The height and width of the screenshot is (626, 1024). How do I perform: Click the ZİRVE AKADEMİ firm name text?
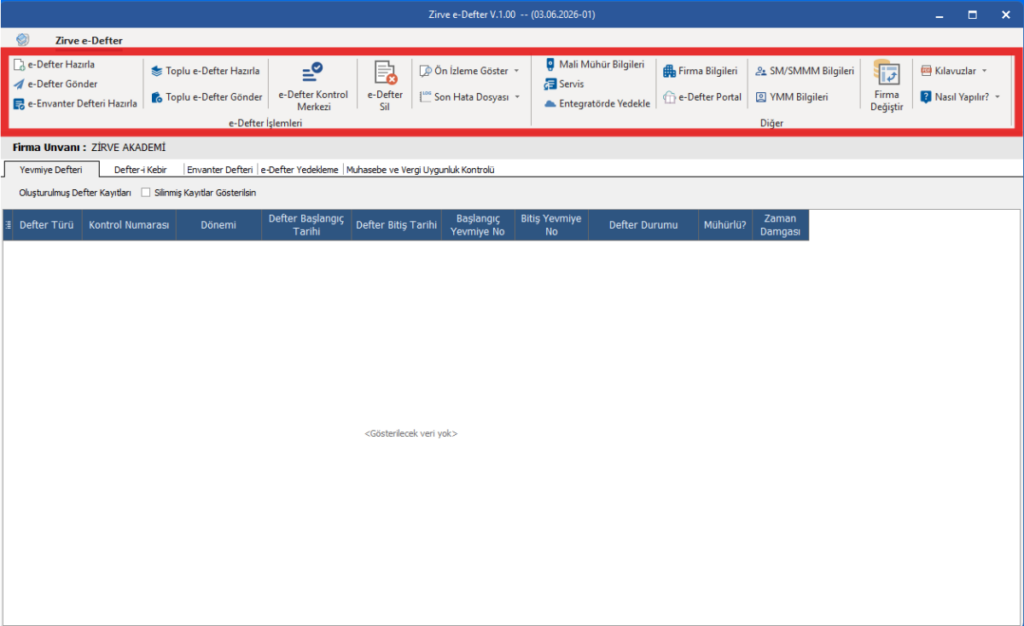click(129, 148)
